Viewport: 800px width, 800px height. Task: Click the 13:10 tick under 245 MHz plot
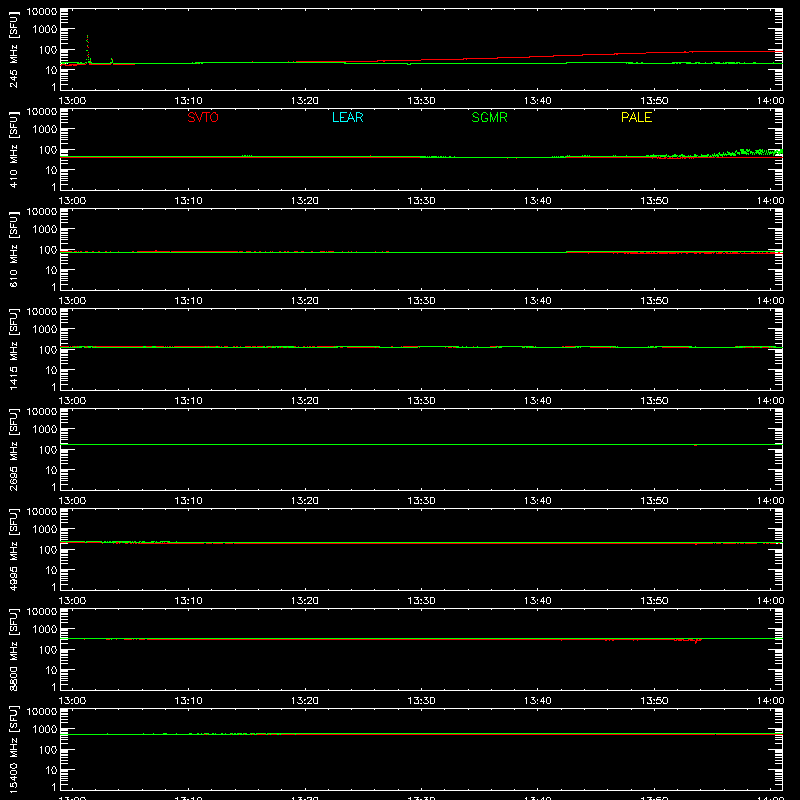(188, 101)
